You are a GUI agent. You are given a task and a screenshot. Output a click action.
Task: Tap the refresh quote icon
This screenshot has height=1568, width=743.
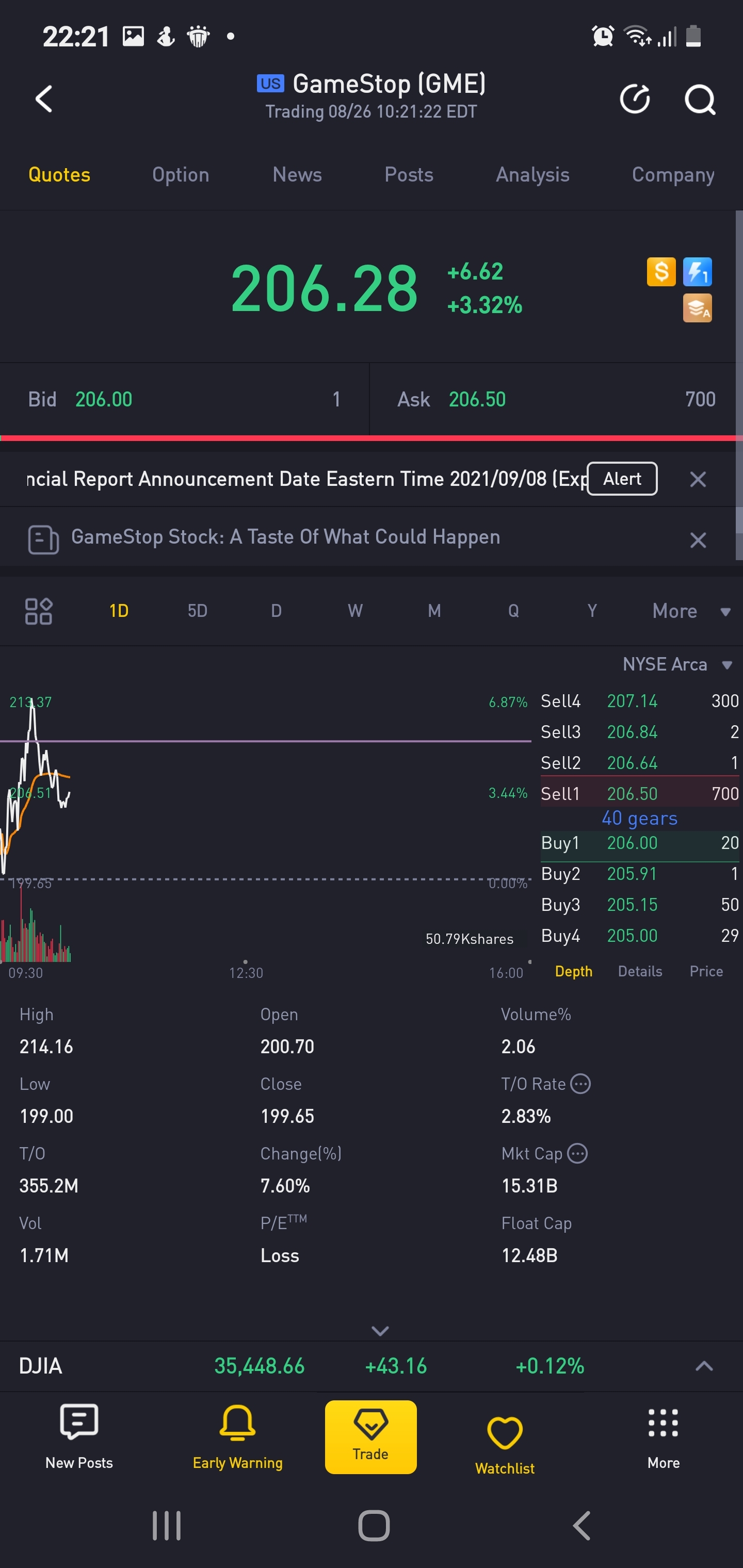tap(635, 99)
